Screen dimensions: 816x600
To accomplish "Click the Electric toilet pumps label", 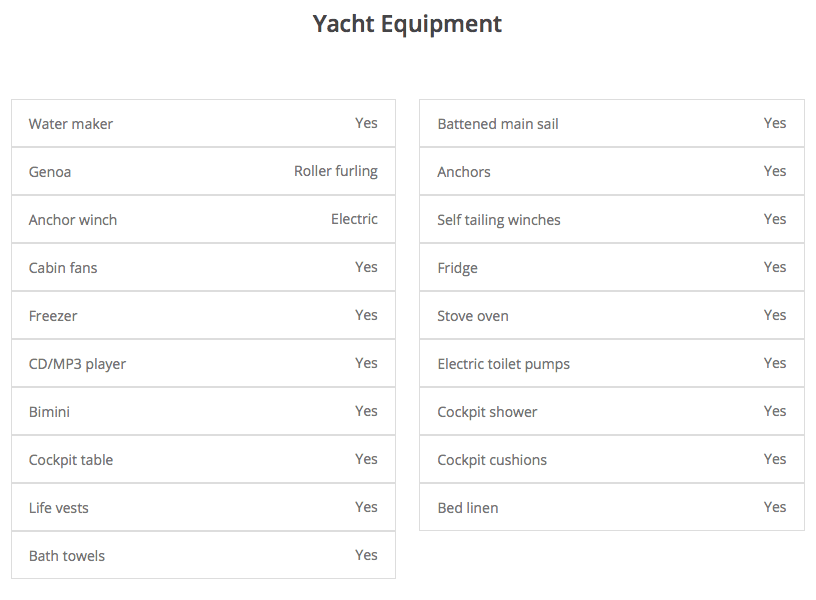I will (x=504, y=364).
